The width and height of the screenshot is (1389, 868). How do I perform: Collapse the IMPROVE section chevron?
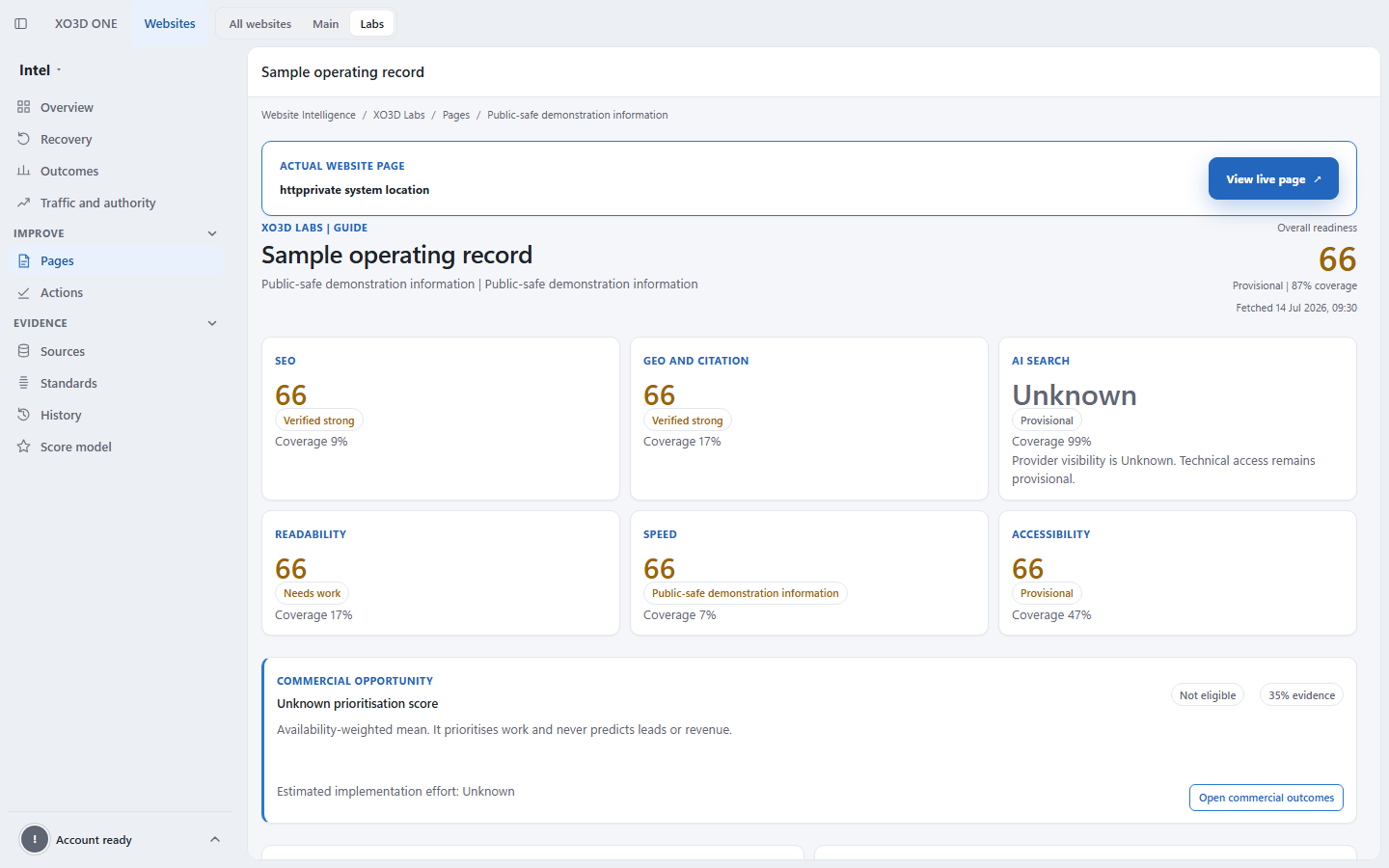[212, 233]
